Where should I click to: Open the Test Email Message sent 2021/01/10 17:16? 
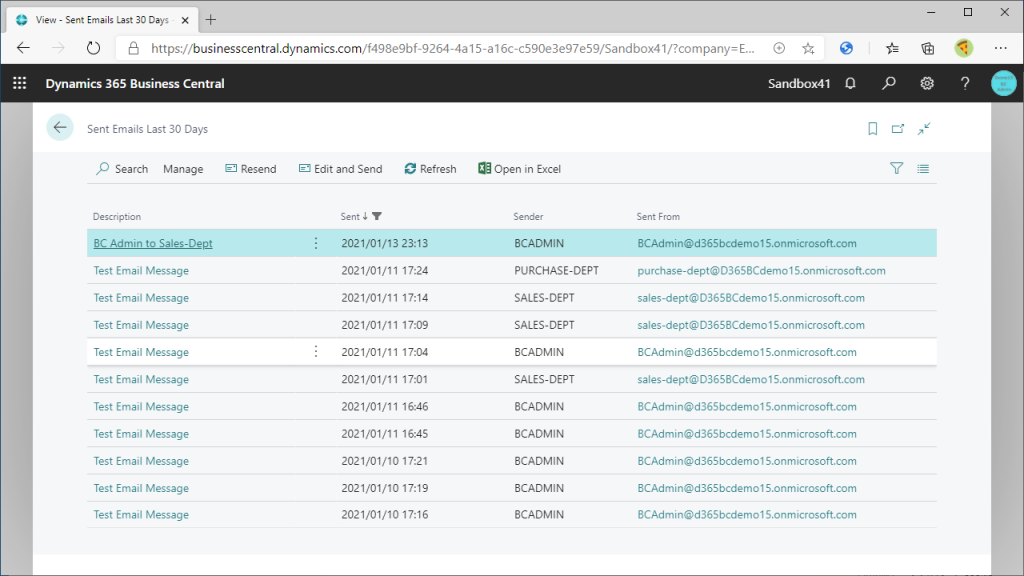(141, 515)
